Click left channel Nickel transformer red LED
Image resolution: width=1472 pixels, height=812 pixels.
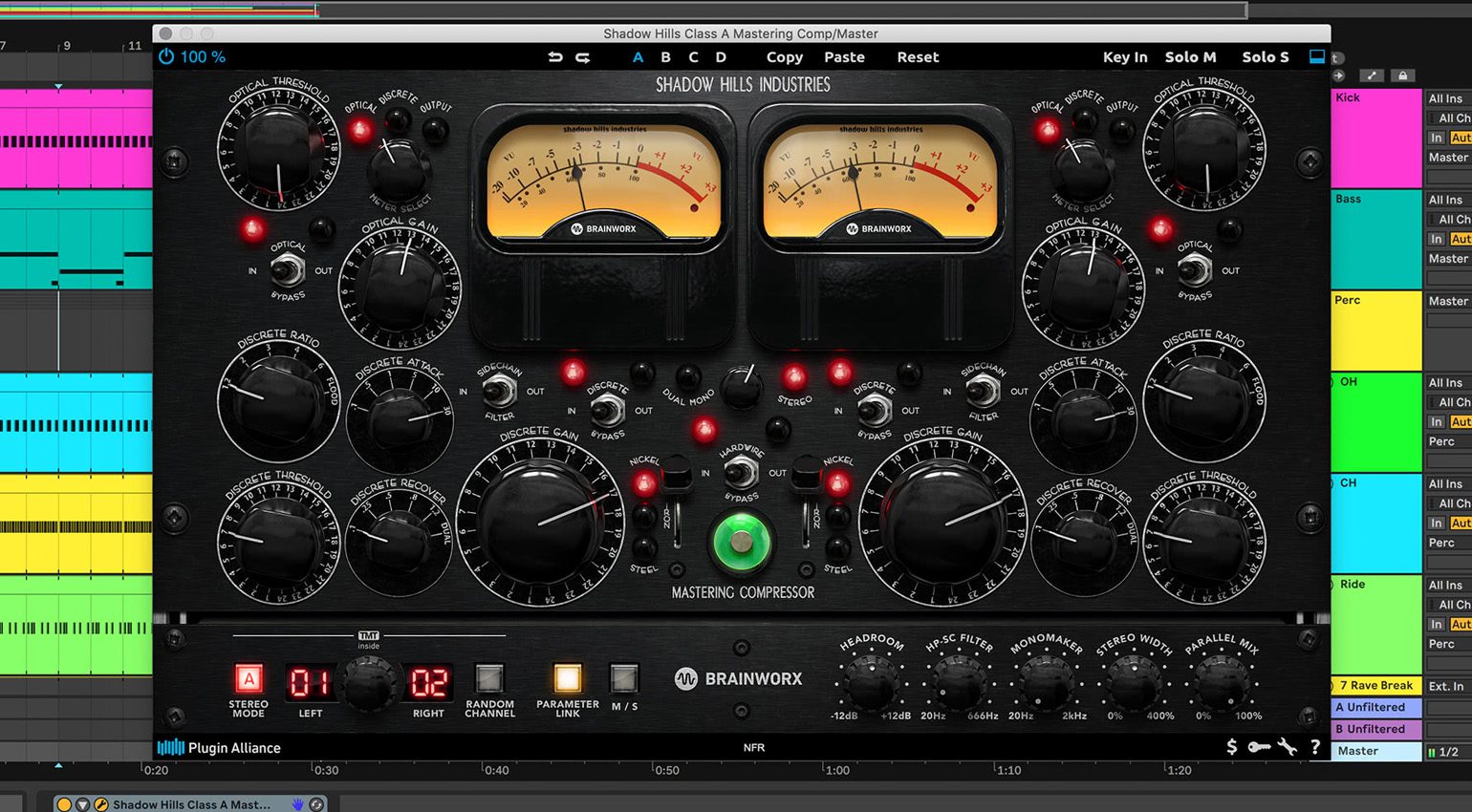[x=645, y=484]
